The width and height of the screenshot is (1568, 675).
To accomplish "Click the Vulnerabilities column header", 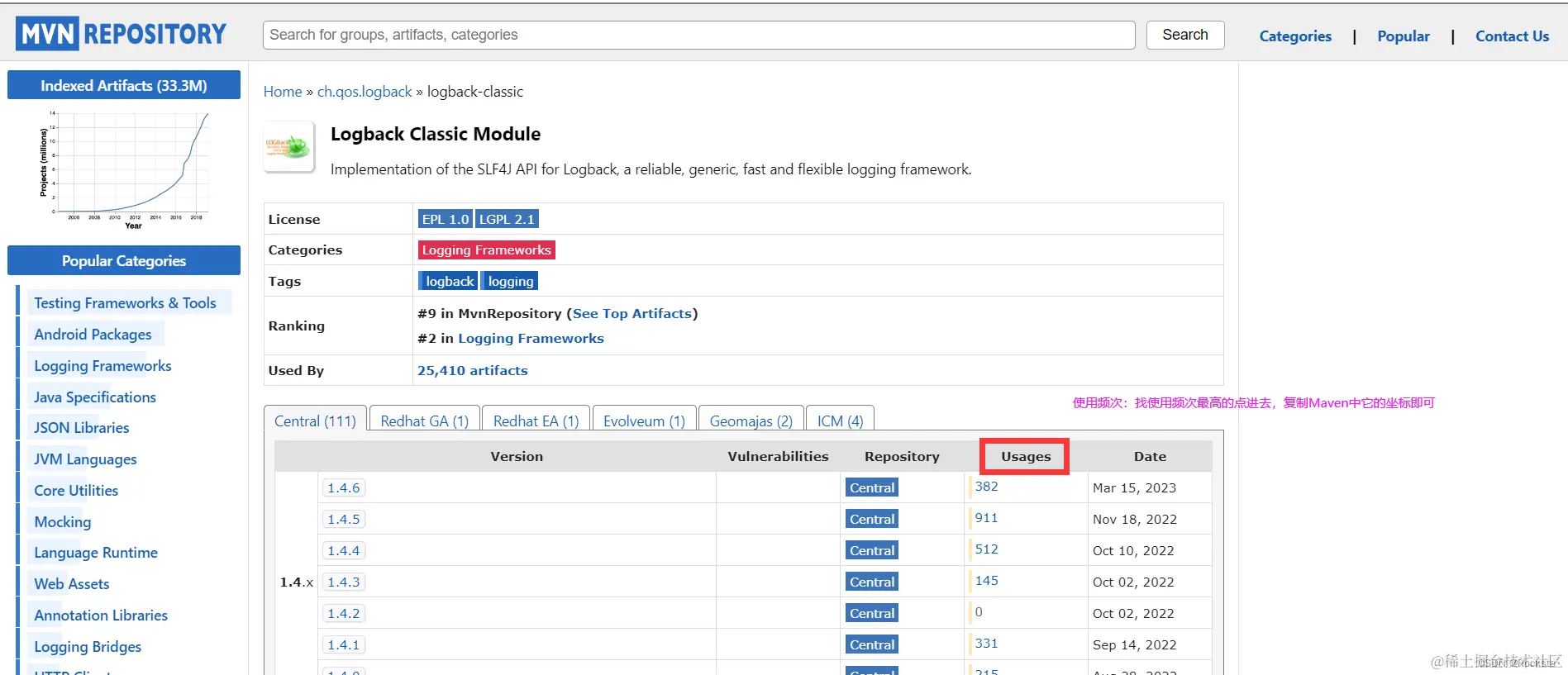I will click(x=778, y=456).
